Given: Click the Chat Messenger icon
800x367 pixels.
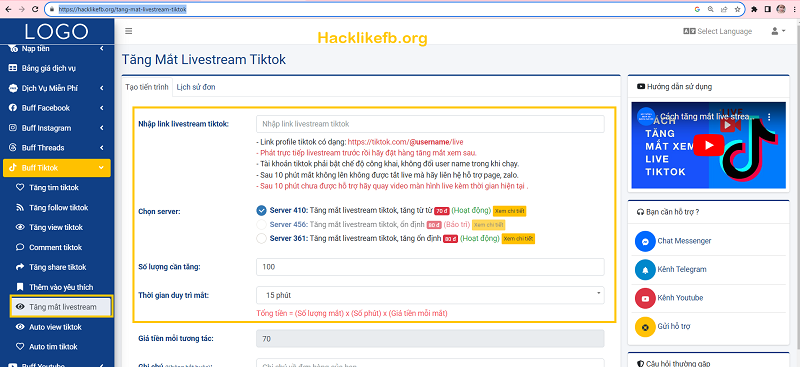Looking at the screenshot, I should pos(645,241).
